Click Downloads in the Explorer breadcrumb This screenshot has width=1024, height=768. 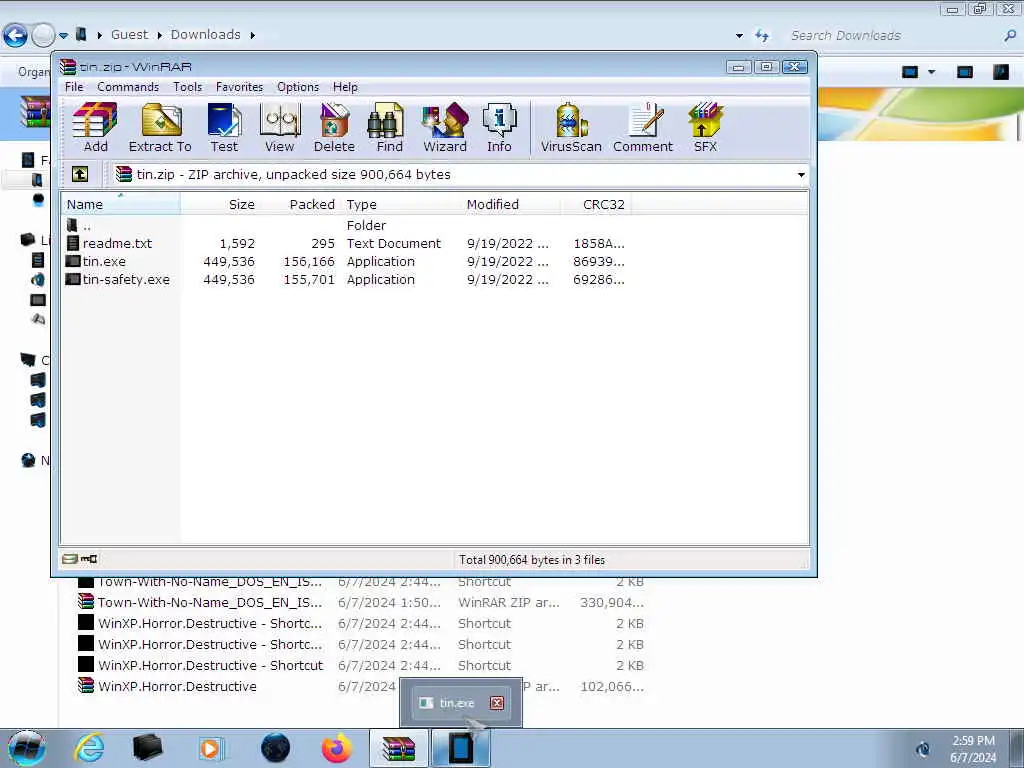(x=206, y=35)
